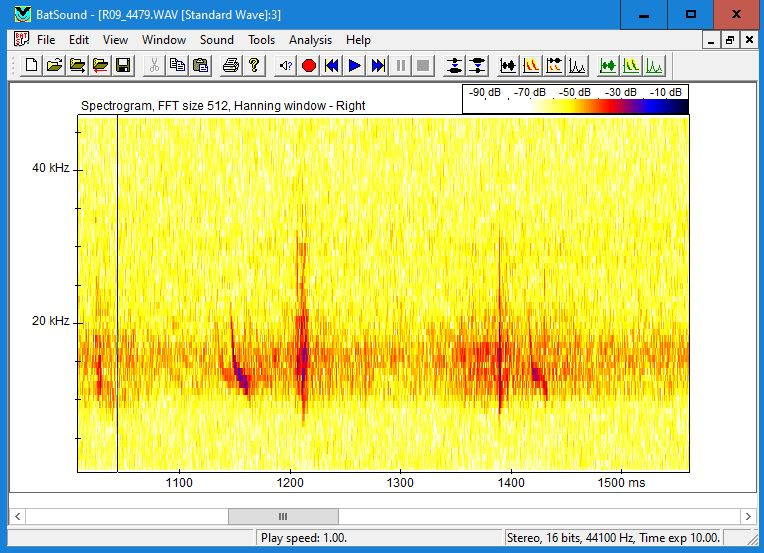Click the Print icon in the toolbar
The height and width of the screenshot is (553, 764).
(231, 66)
